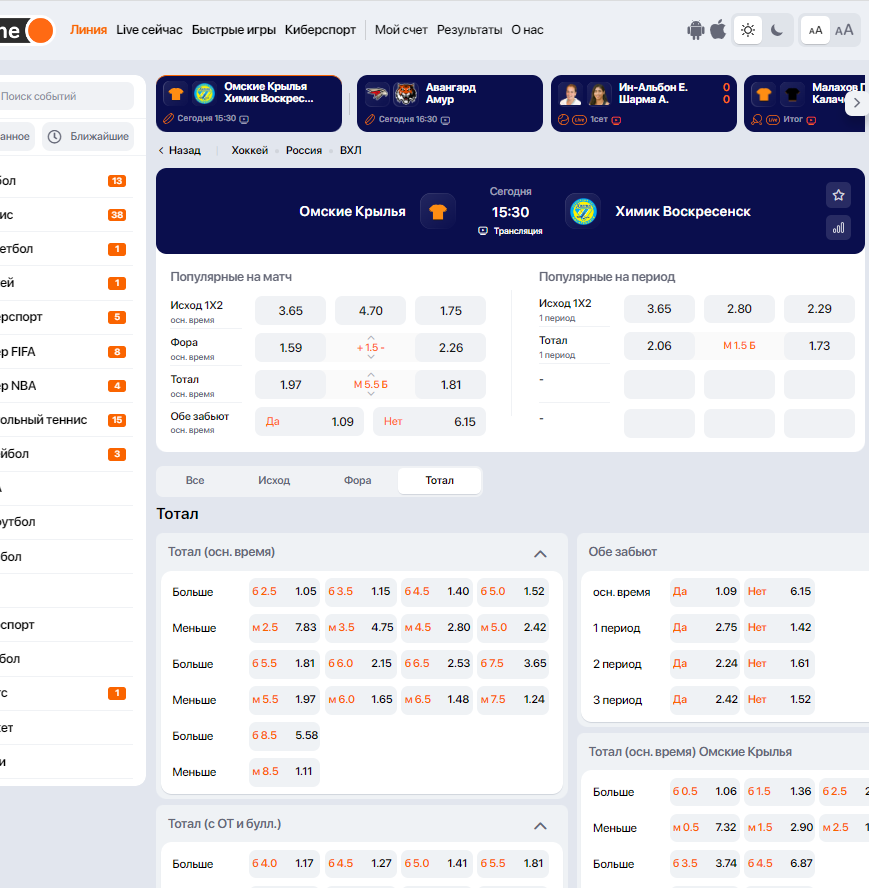Pick first period draw odds 2.80
The width and height of the screenshot is (869, 888).
pos(739,309)
